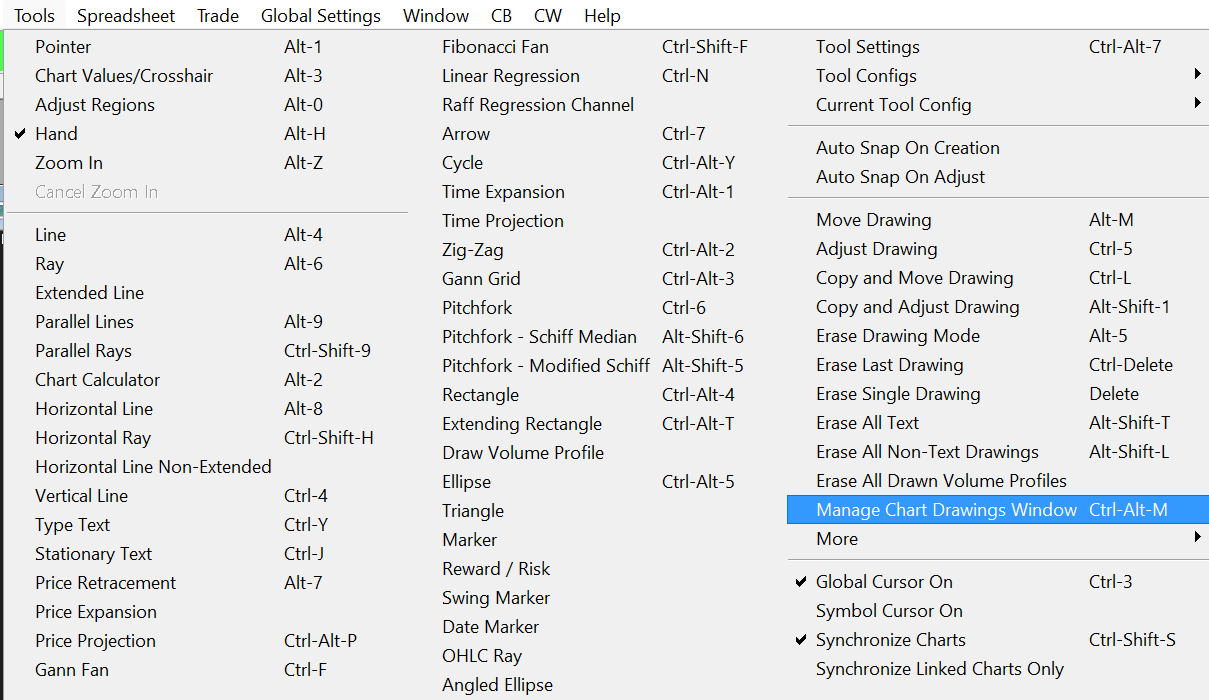
Task: Toggle Global Cursor On option
Action: click(884, 582)
